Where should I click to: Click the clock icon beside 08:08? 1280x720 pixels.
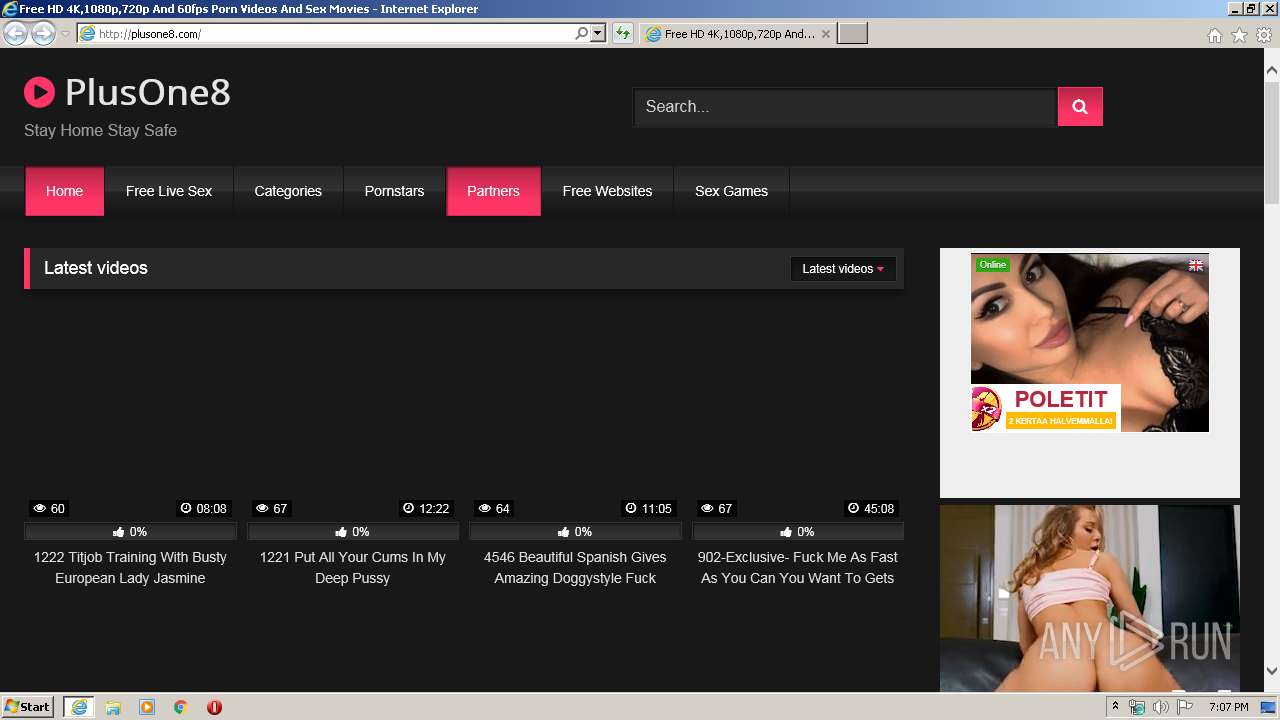[186, 508]
